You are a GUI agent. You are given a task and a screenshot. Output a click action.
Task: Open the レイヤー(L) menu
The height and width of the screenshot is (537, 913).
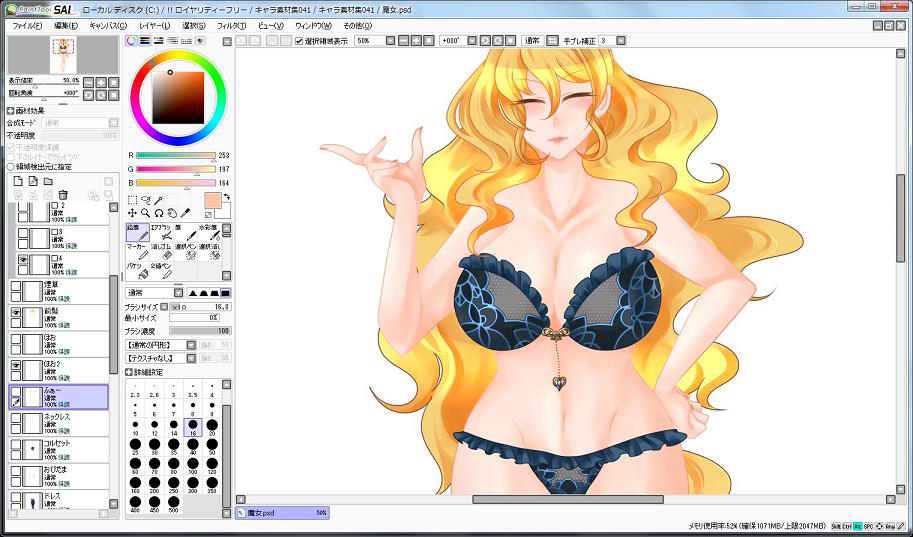pyautogui.click(x=154, y=24)
